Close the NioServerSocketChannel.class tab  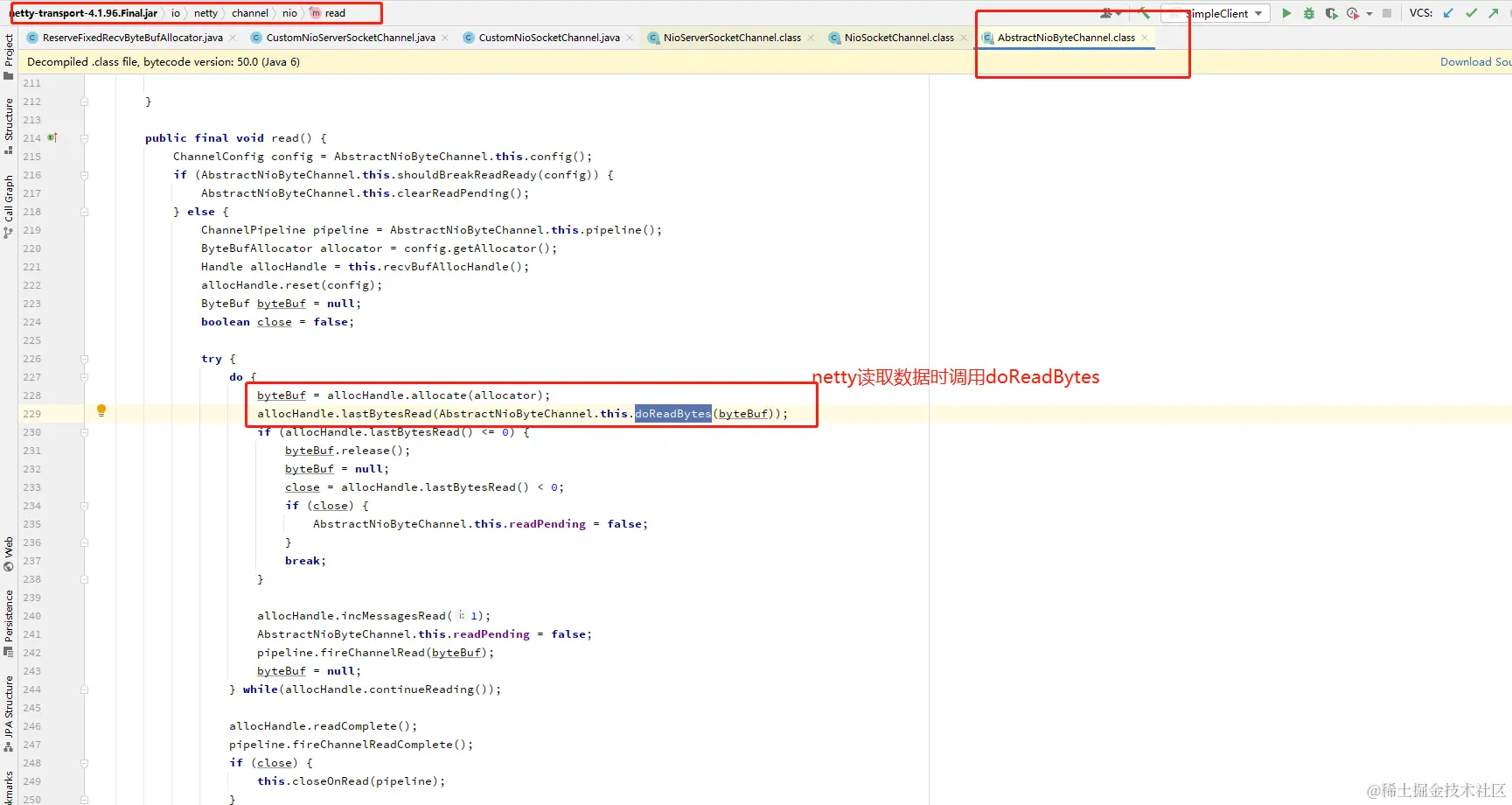pyautogui.click(x=811, y=38)
